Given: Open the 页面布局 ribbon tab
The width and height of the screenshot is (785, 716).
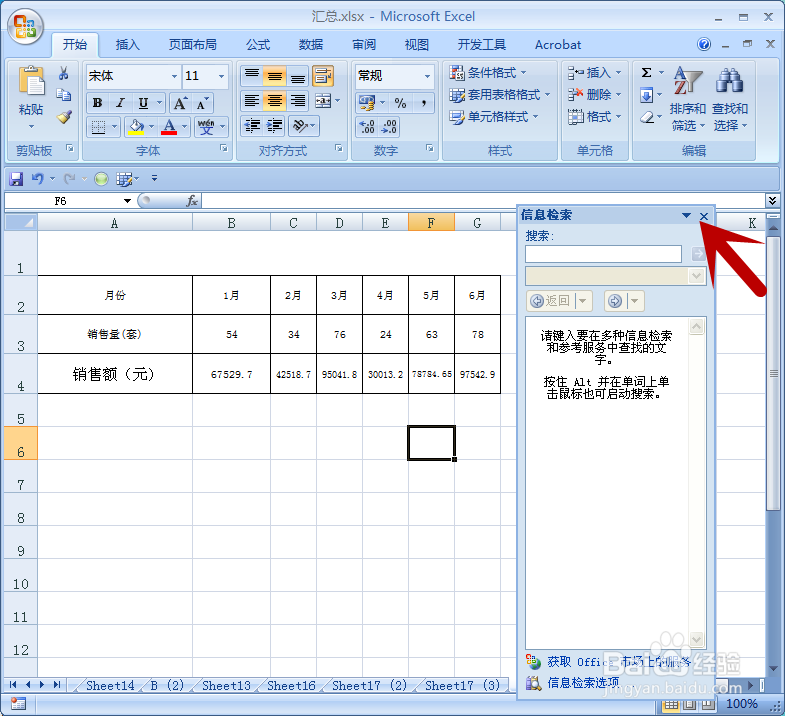Looking at the screenshot, I should click(192, 45).
